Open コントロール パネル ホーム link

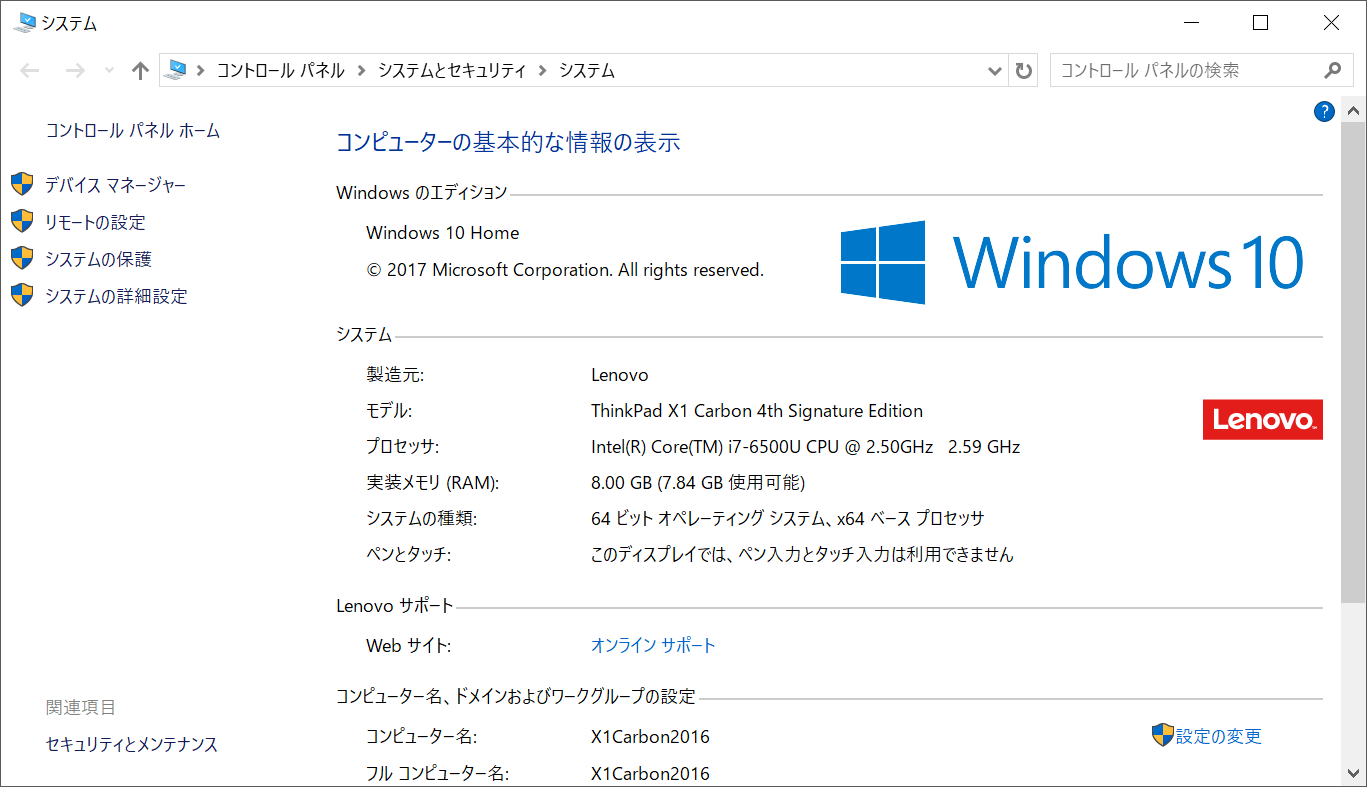133,131
